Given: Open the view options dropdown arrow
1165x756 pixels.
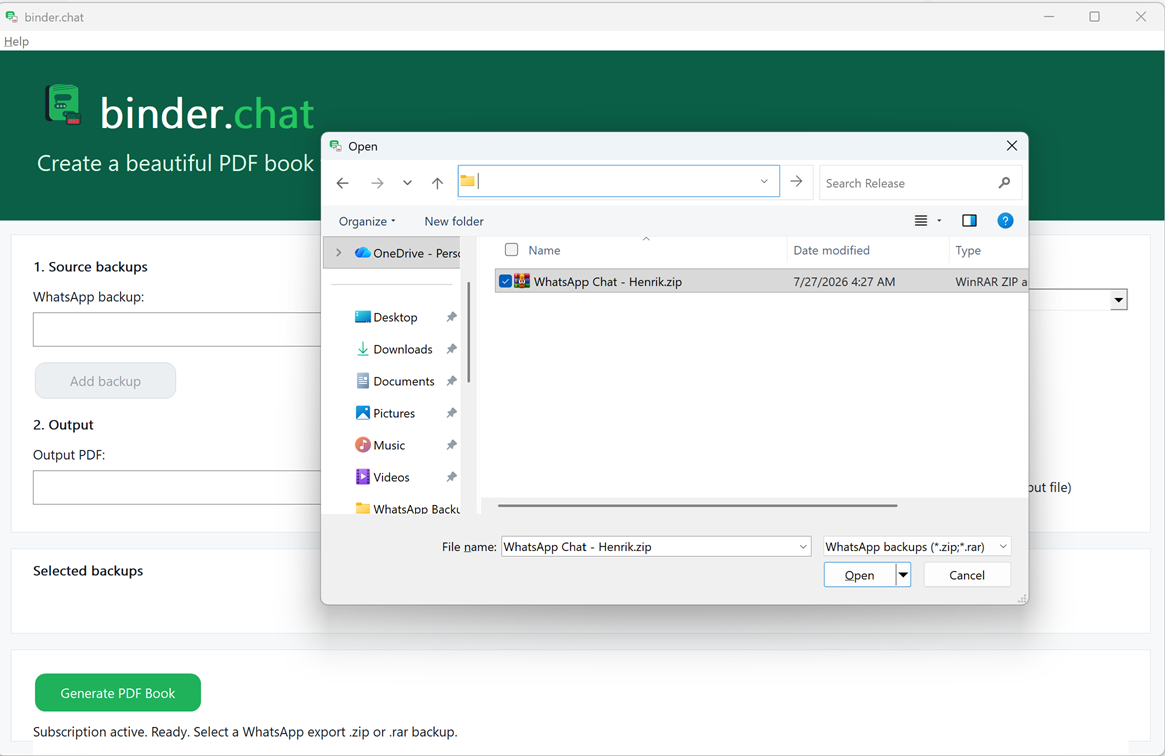Looking at the screenshot, I should (x=939, y=221).
